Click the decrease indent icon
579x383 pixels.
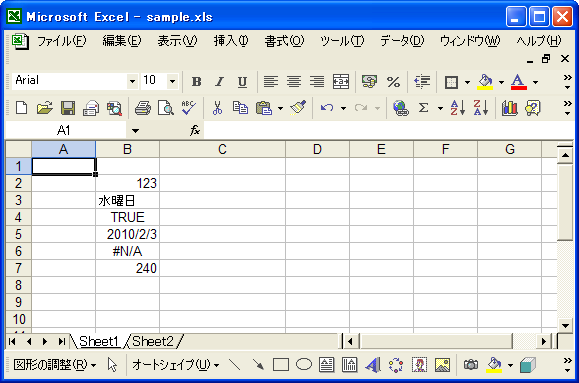[x=422, y=82]
